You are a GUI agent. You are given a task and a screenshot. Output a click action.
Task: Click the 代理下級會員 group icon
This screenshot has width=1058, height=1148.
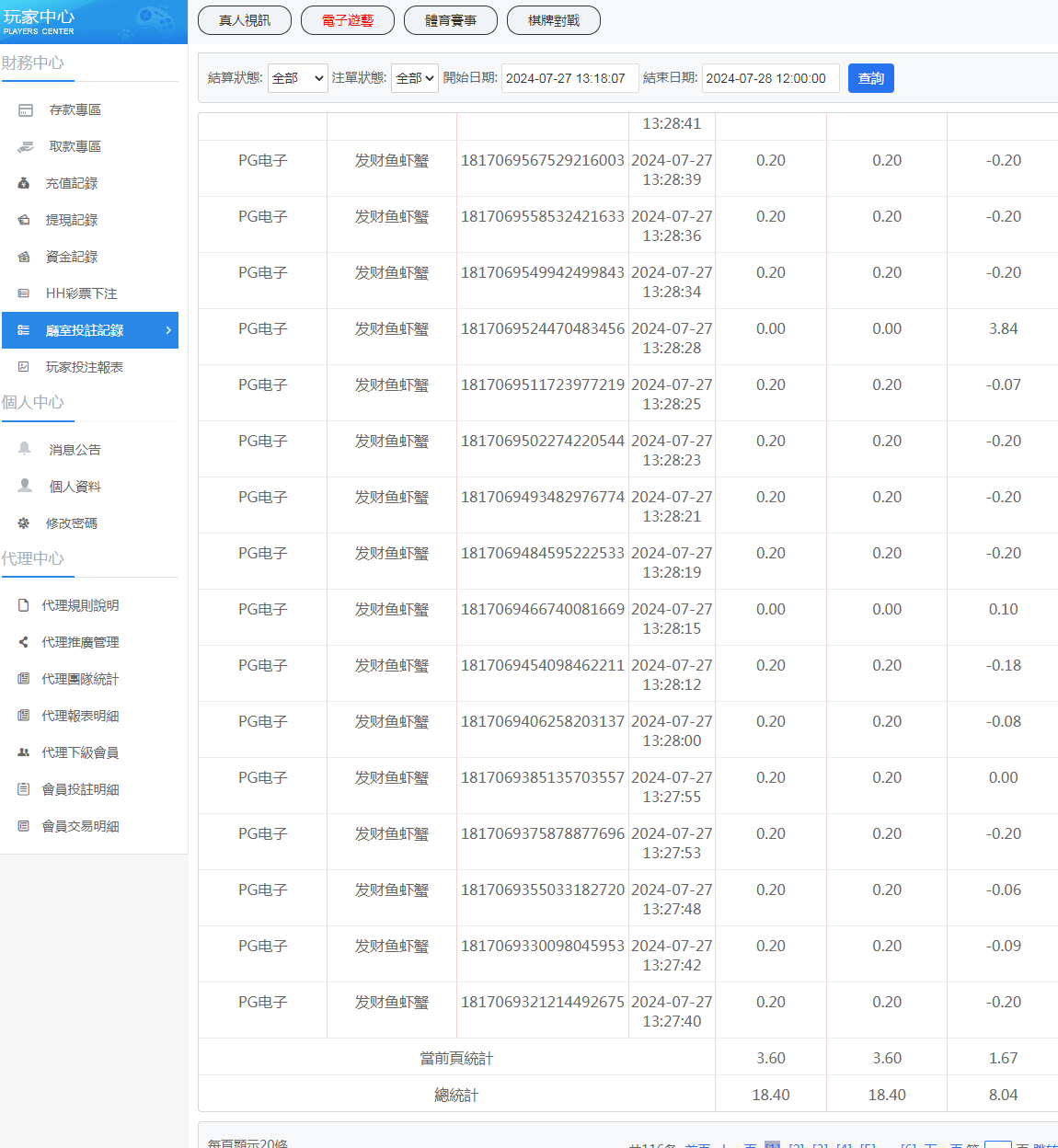tap(24, 752)
